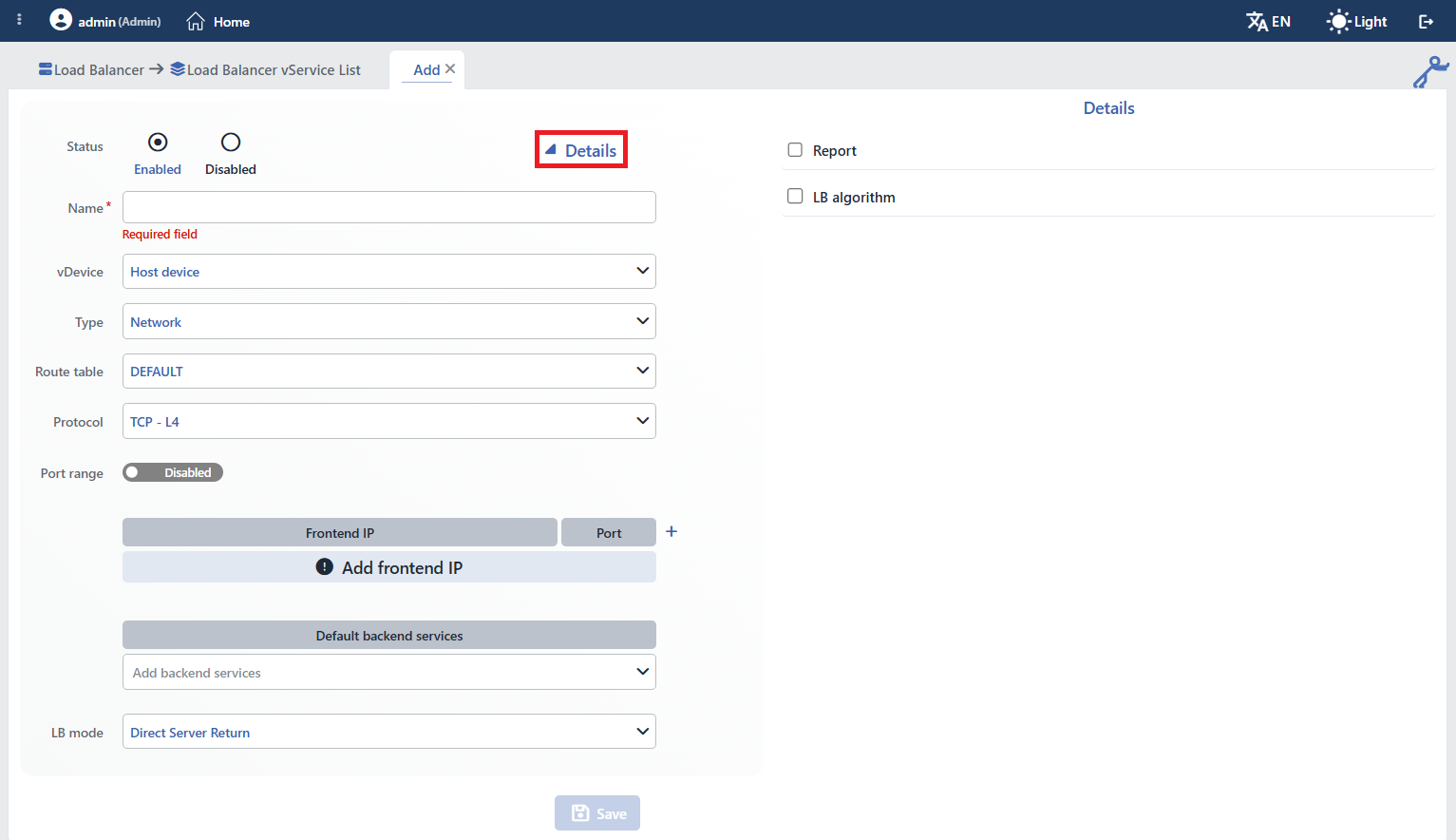This screenshot has height=840, width=1456.
Task: Collapse the Details panel toggle
Action: pyautogui.click(x=580, y=150)
